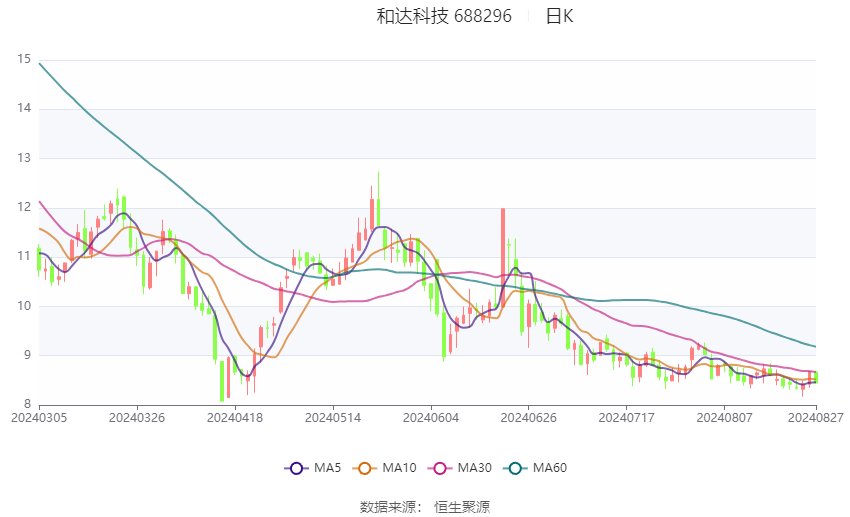The height and width of the screenshot is (517, 850).
Task: Click the 日K label in title
Action: click(559, 16)
